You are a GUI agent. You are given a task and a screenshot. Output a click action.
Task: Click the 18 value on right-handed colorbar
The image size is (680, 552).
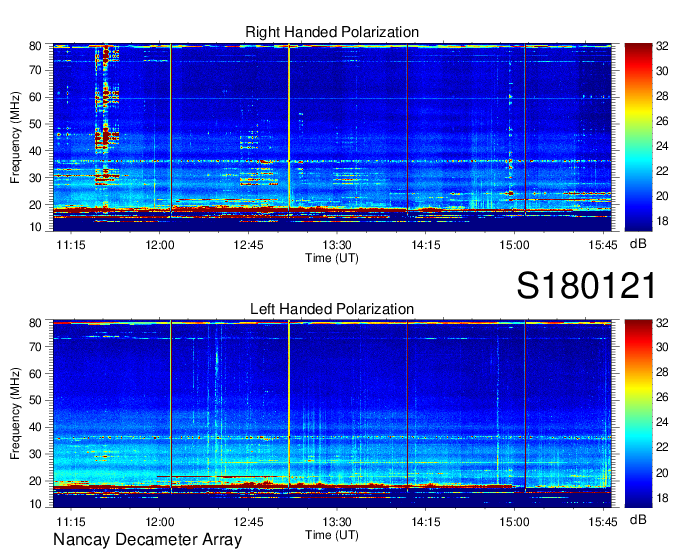click(x=662, y=221)
